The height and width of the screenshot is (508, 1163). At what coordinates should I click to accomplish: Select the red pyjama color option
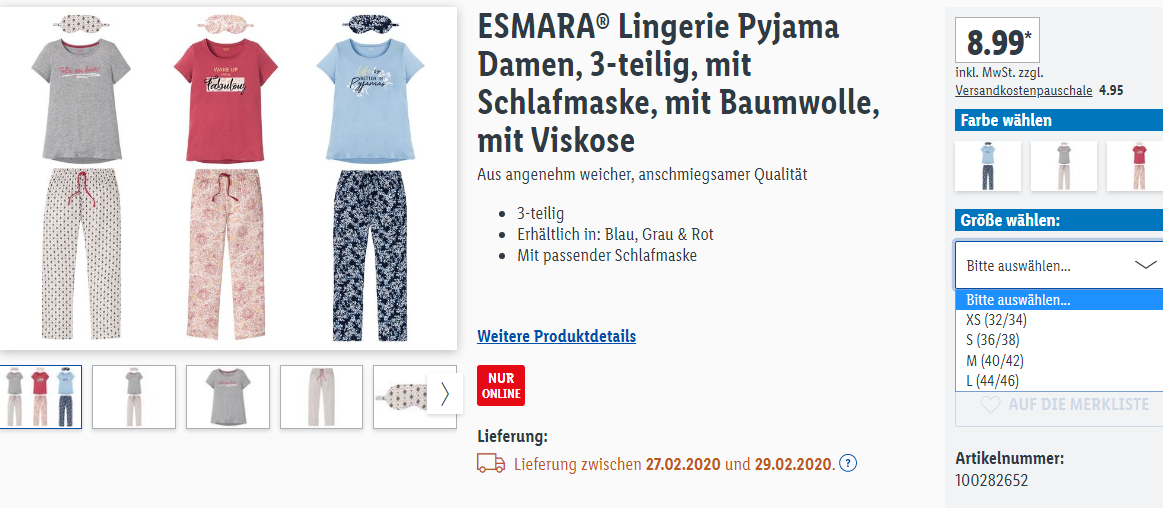pos(1135,166)
